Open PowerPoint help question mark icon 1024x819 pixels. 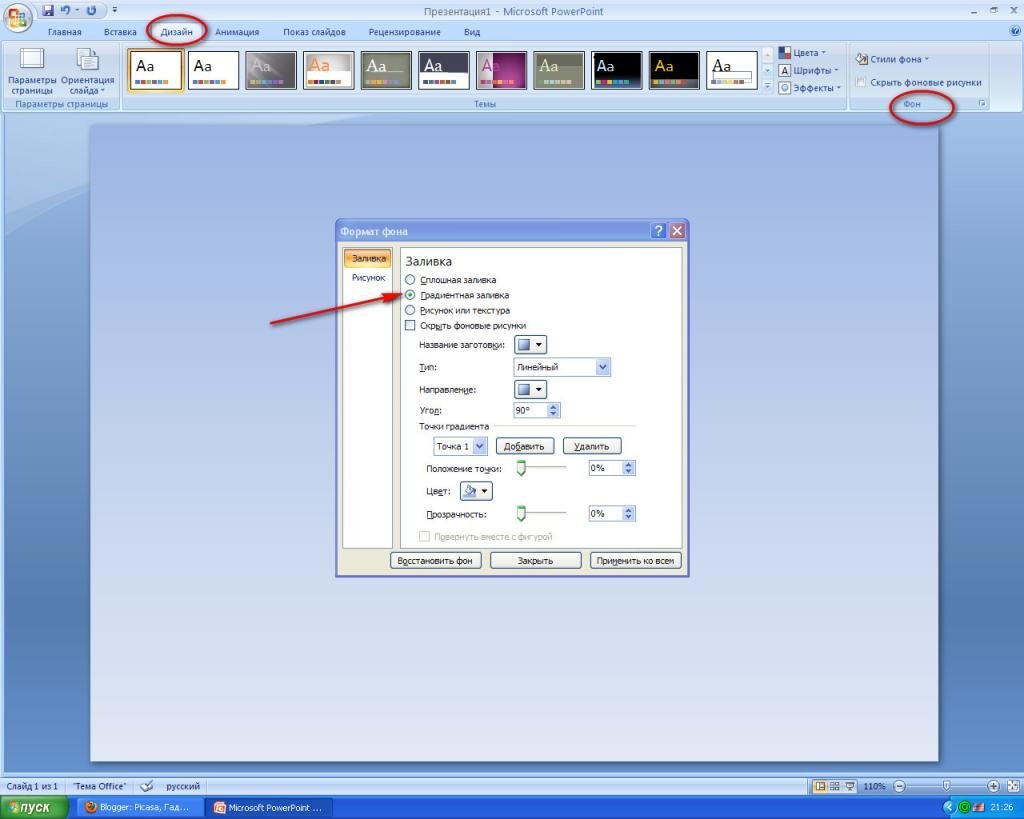click(x=1016, y=31)
